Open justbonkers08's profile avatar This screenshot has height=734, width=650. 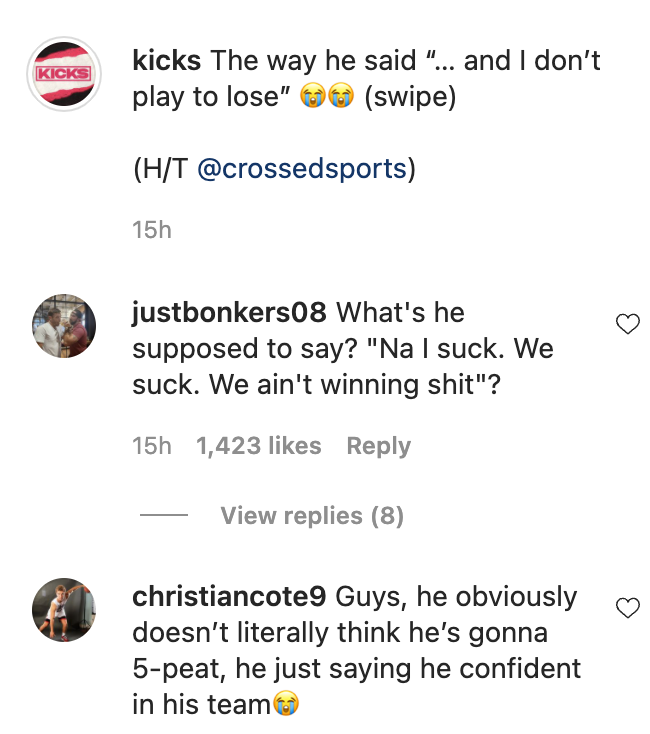[x=64, y=326]
